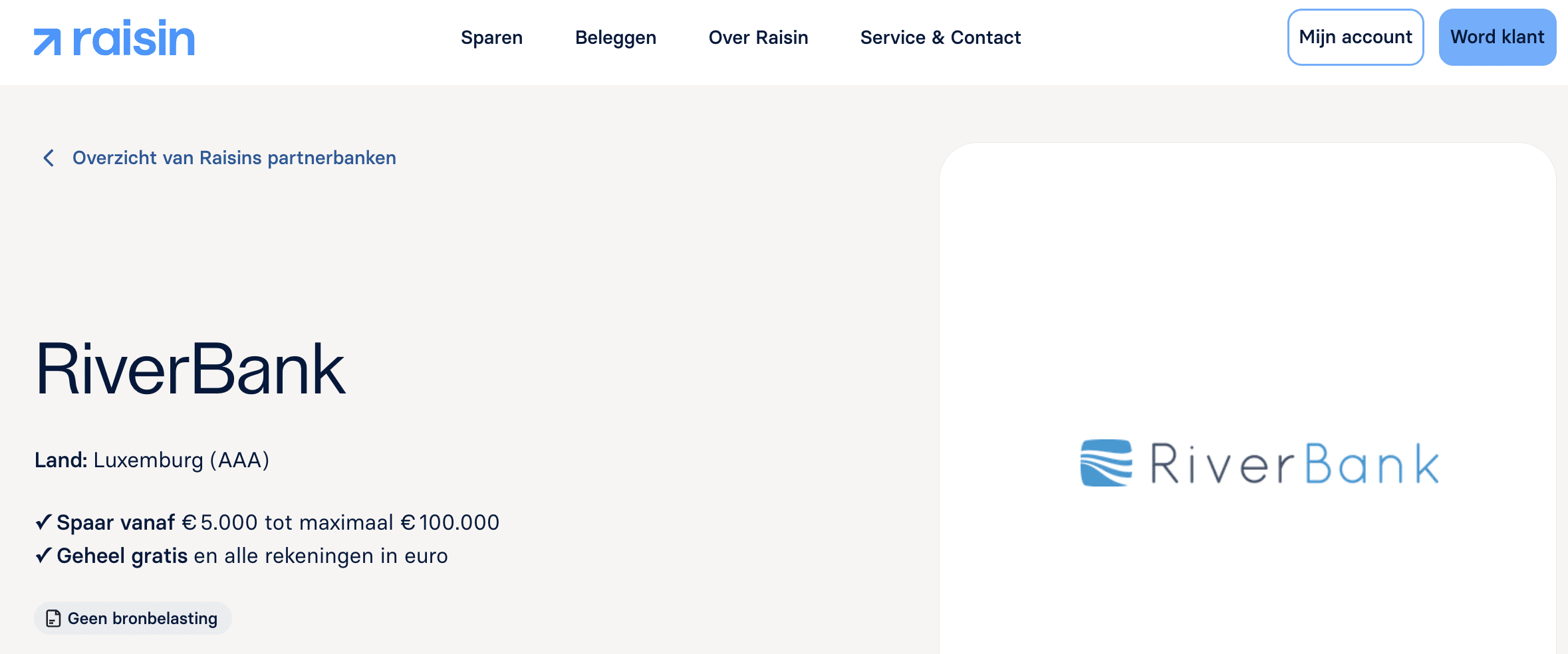Open Overzicht van Raisins partnerbanken link

pos(234,158)
